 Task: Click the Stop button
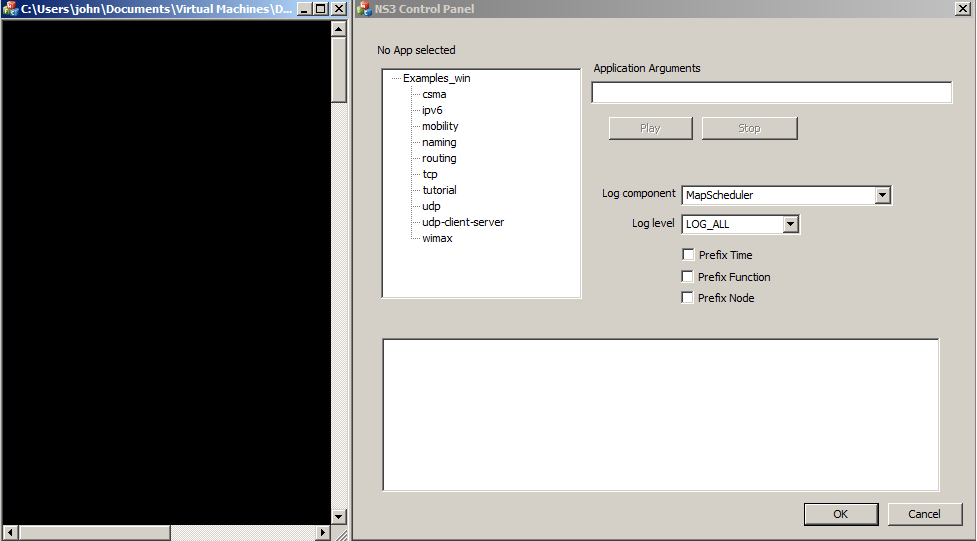click(750, 128)
